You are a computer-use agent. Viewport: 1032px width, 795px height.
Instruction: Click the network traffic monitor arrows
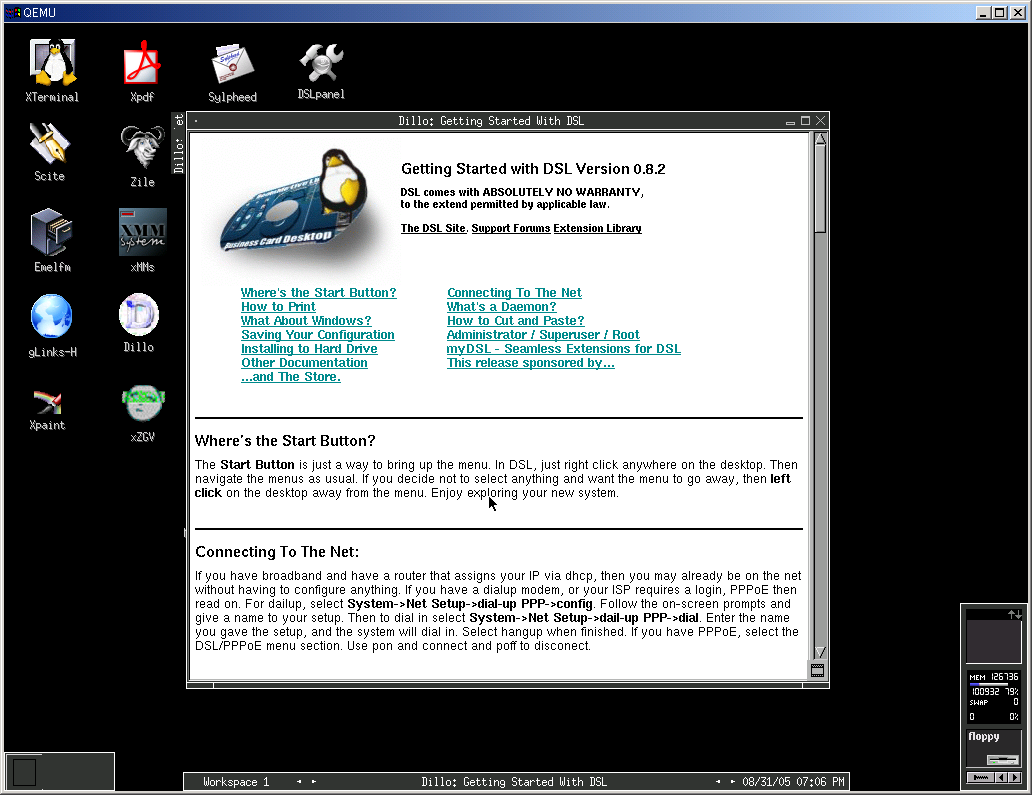[1014, 614]
